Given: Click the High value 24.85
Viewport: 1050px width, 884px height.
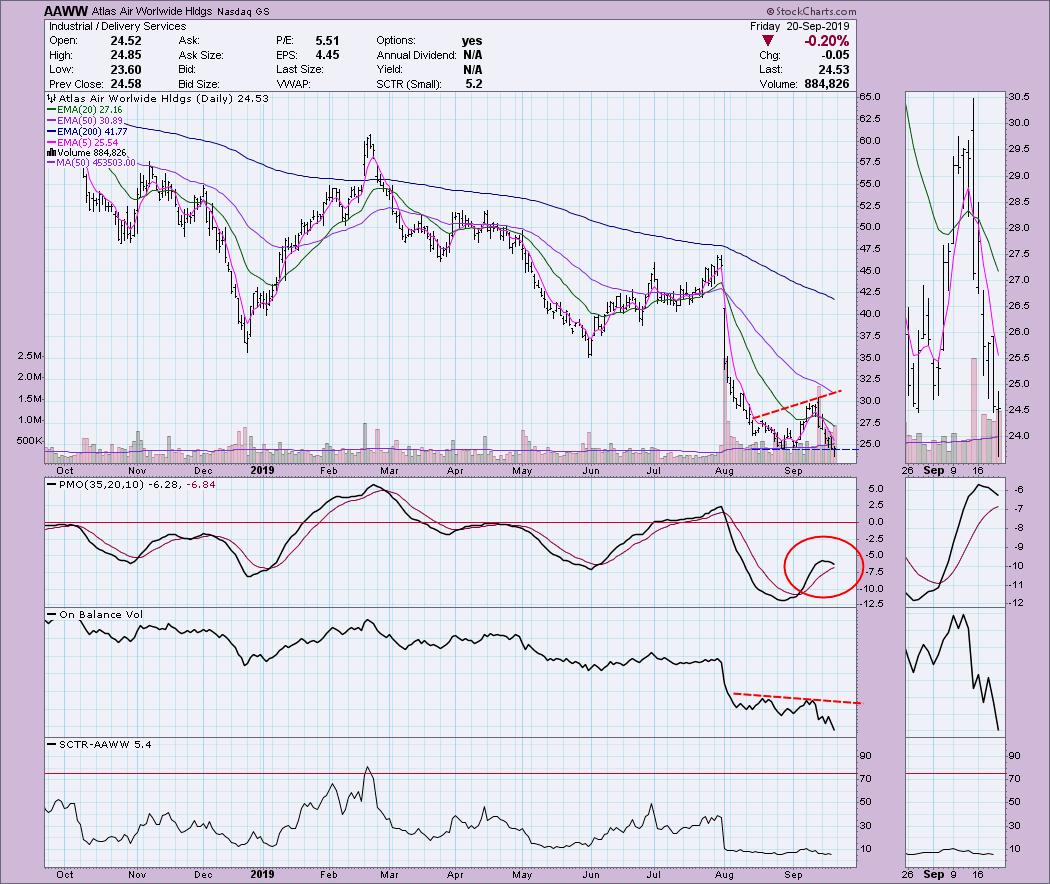Looking at the screenshot, I should (126, 56).
